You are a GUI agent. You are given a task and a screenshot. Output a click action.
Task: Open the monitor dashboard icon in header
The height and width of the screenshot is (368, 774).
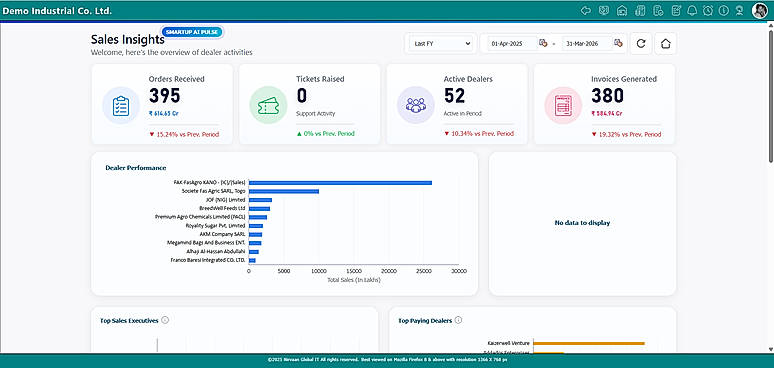[604, 10]
